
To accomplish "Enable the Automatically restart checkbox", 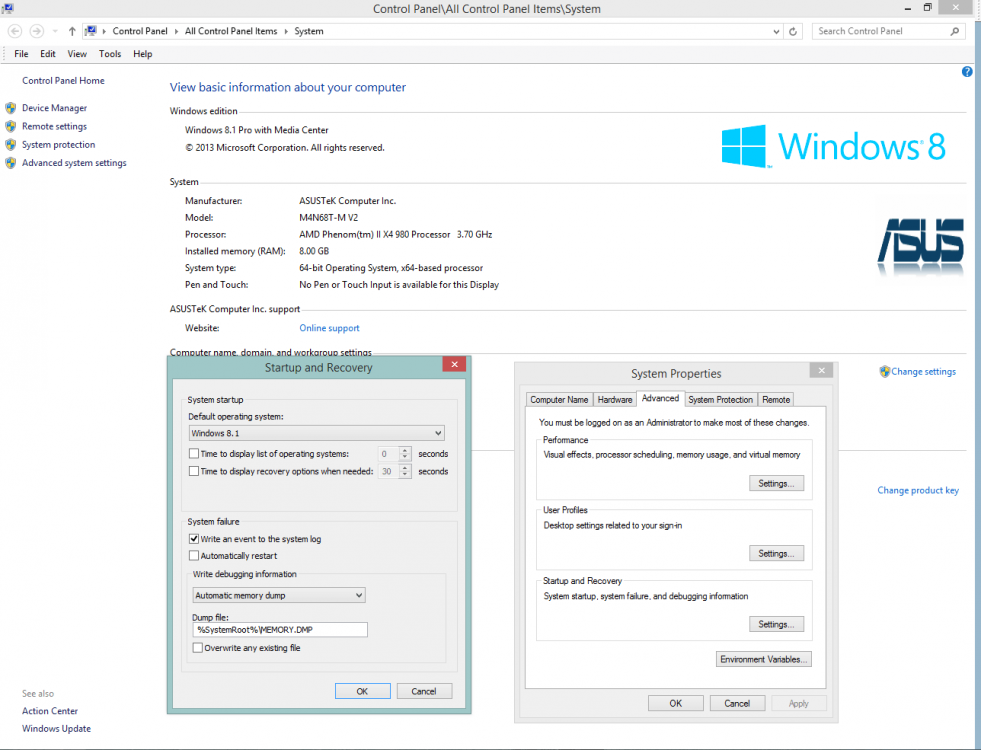I will click(194, 555).
